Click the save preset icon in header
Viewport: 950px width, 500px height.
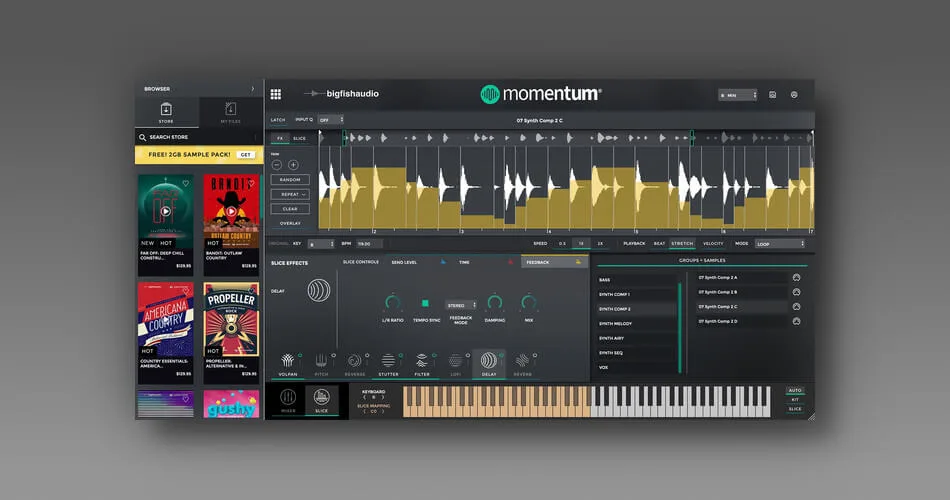(x=772, y=95)
